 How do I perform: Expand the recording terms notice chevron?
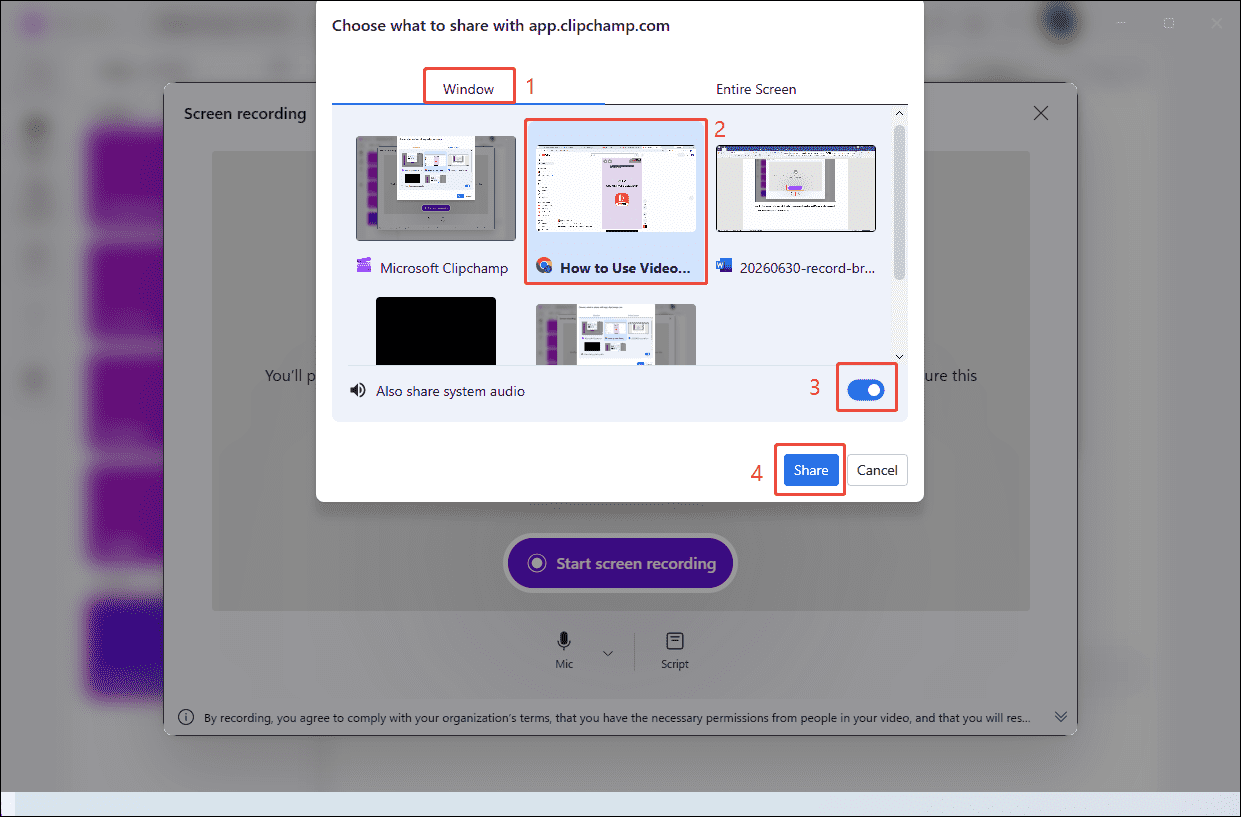pyautogui.click(x=1061, y=717)
